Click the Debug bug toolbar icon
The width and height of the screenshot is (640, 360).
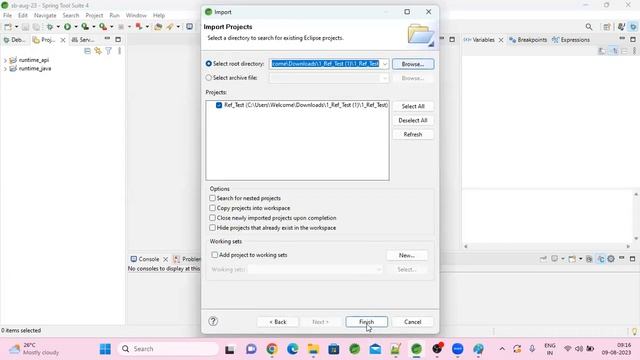point(50,27)
